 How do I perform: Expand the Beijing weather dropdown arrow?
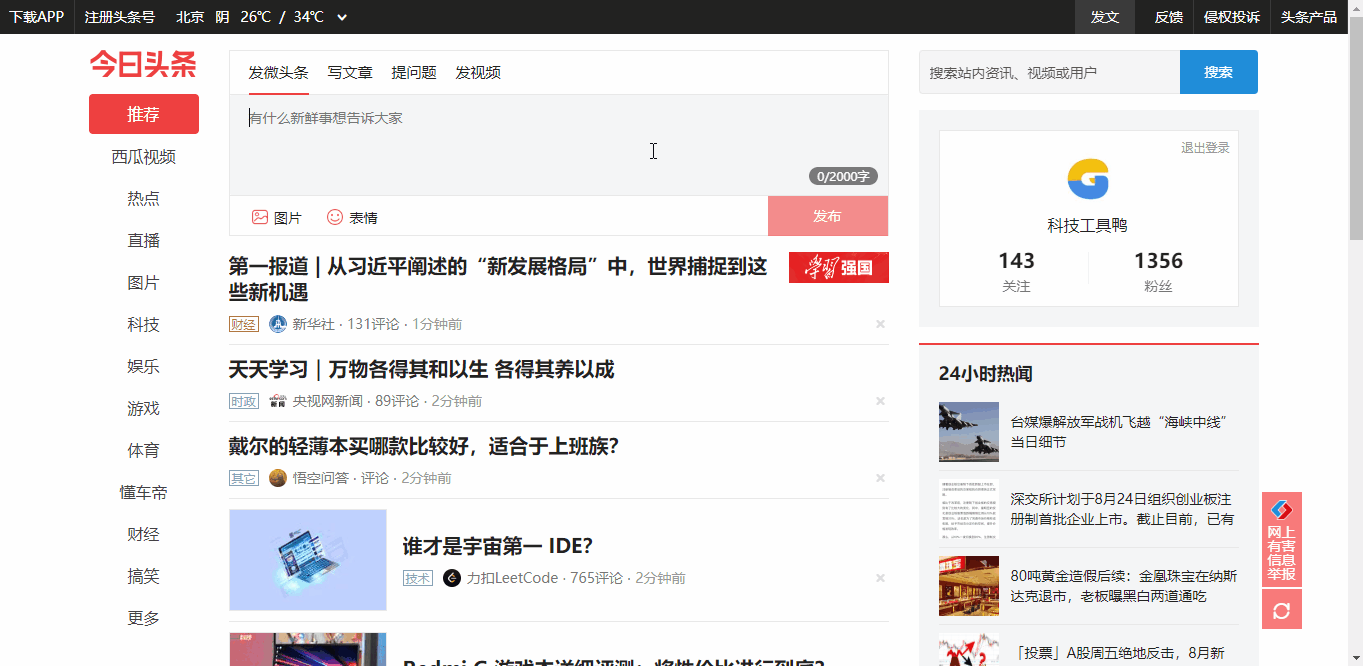point(343,17)
